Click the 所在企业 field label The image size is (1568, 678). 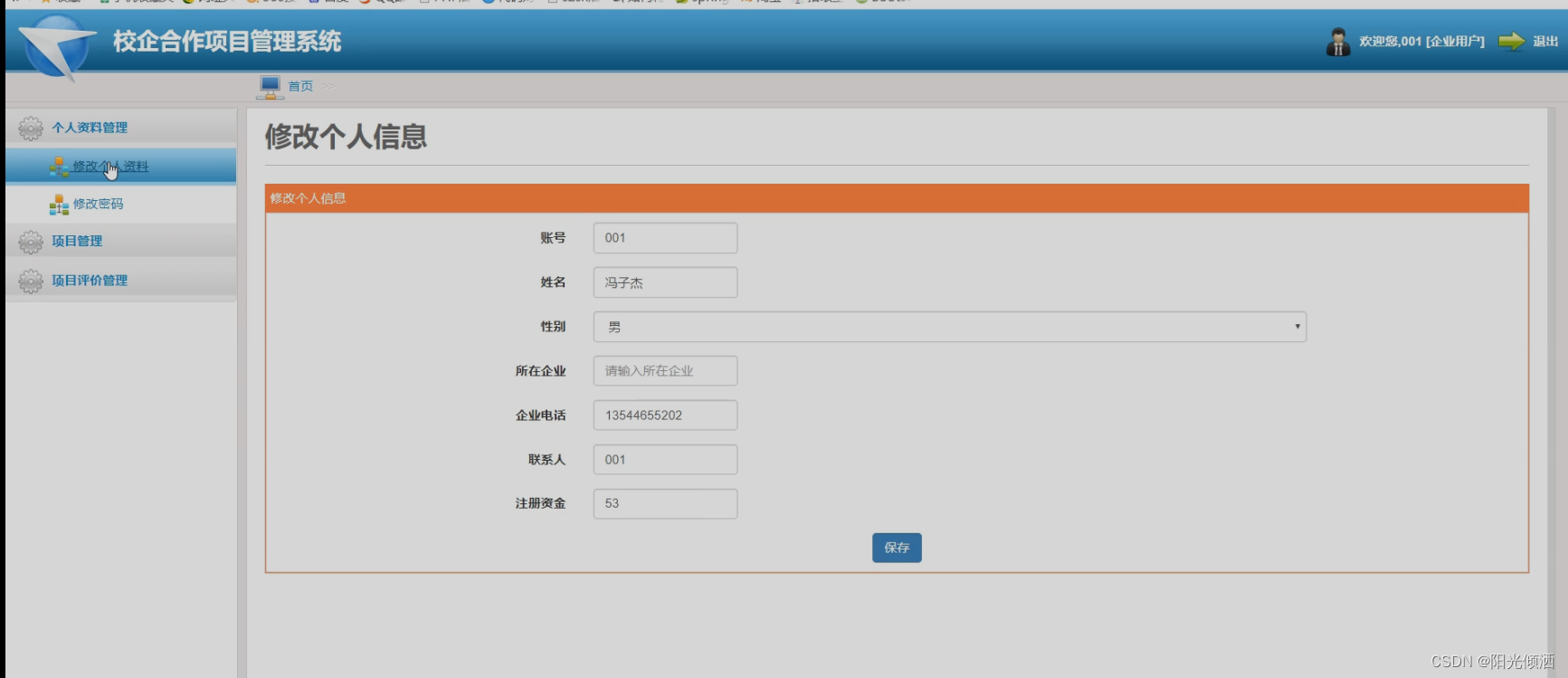540,371
